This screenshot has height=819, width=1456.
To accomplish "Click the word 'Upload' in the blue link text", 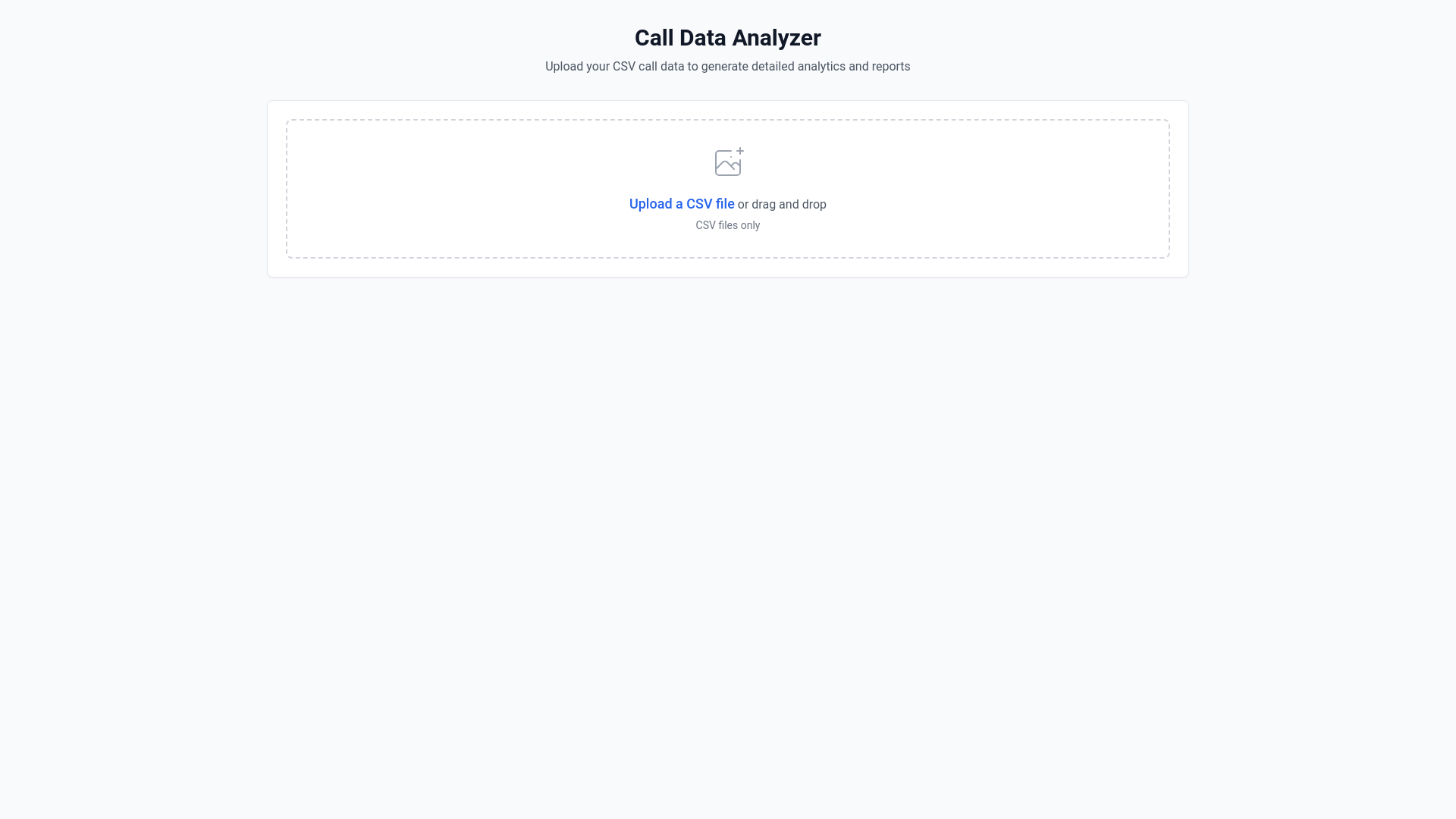I will 650,204.
